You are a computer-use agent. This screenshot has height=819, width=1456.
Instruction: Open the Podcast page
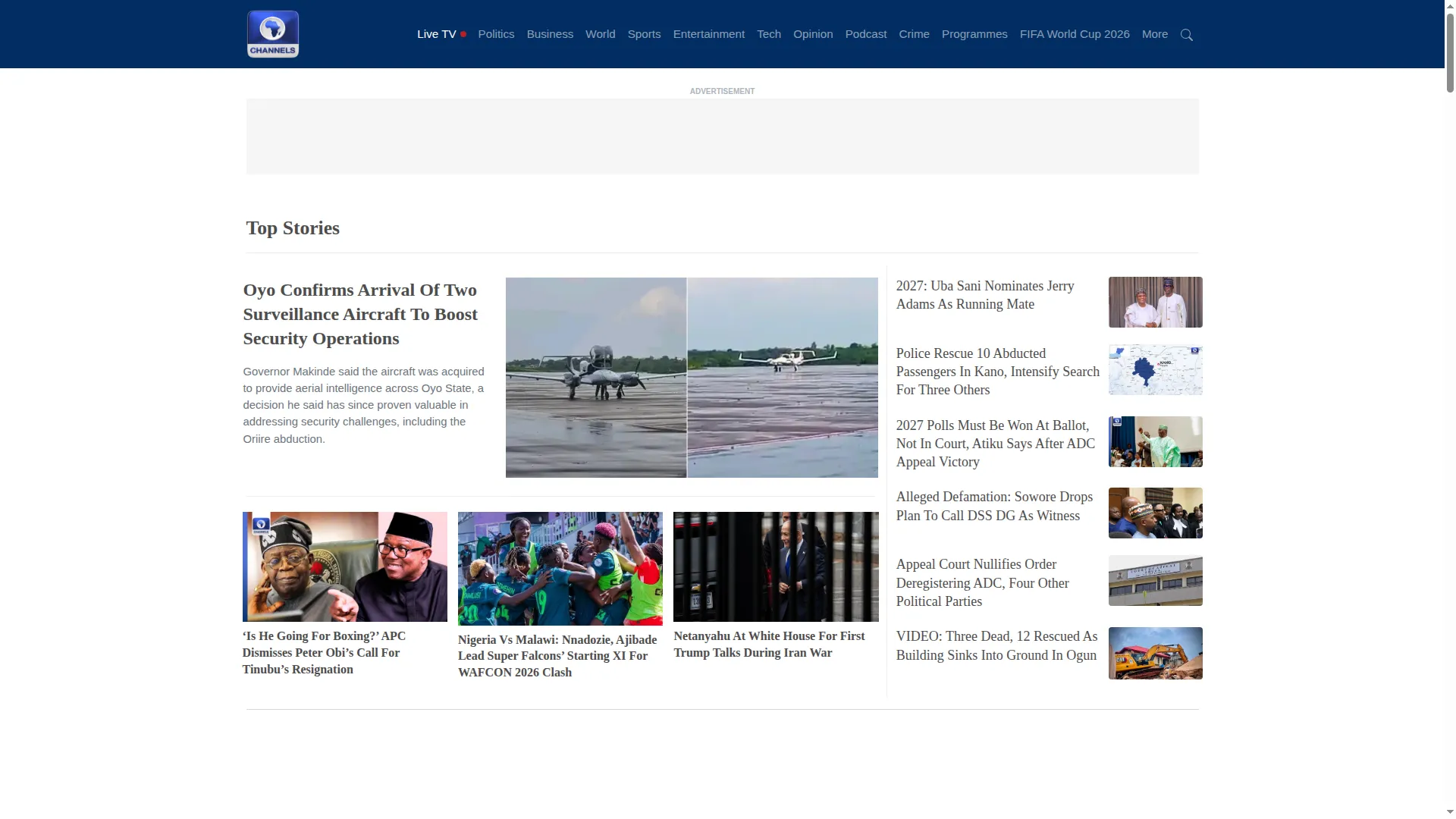tap(865, 34)
